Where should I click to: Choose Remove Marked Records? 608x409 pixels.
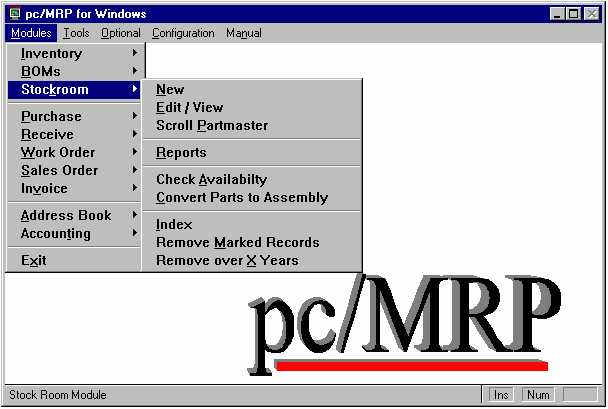point(252,243)
